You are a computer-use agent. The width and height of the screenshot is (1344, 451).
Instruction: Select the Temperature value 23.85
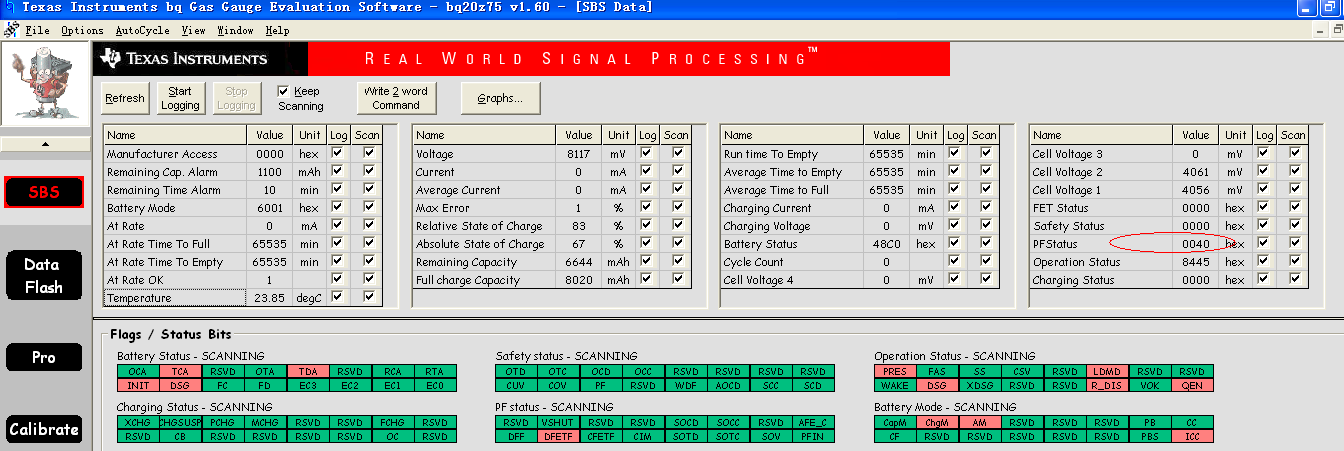click(x=270, y=298)
